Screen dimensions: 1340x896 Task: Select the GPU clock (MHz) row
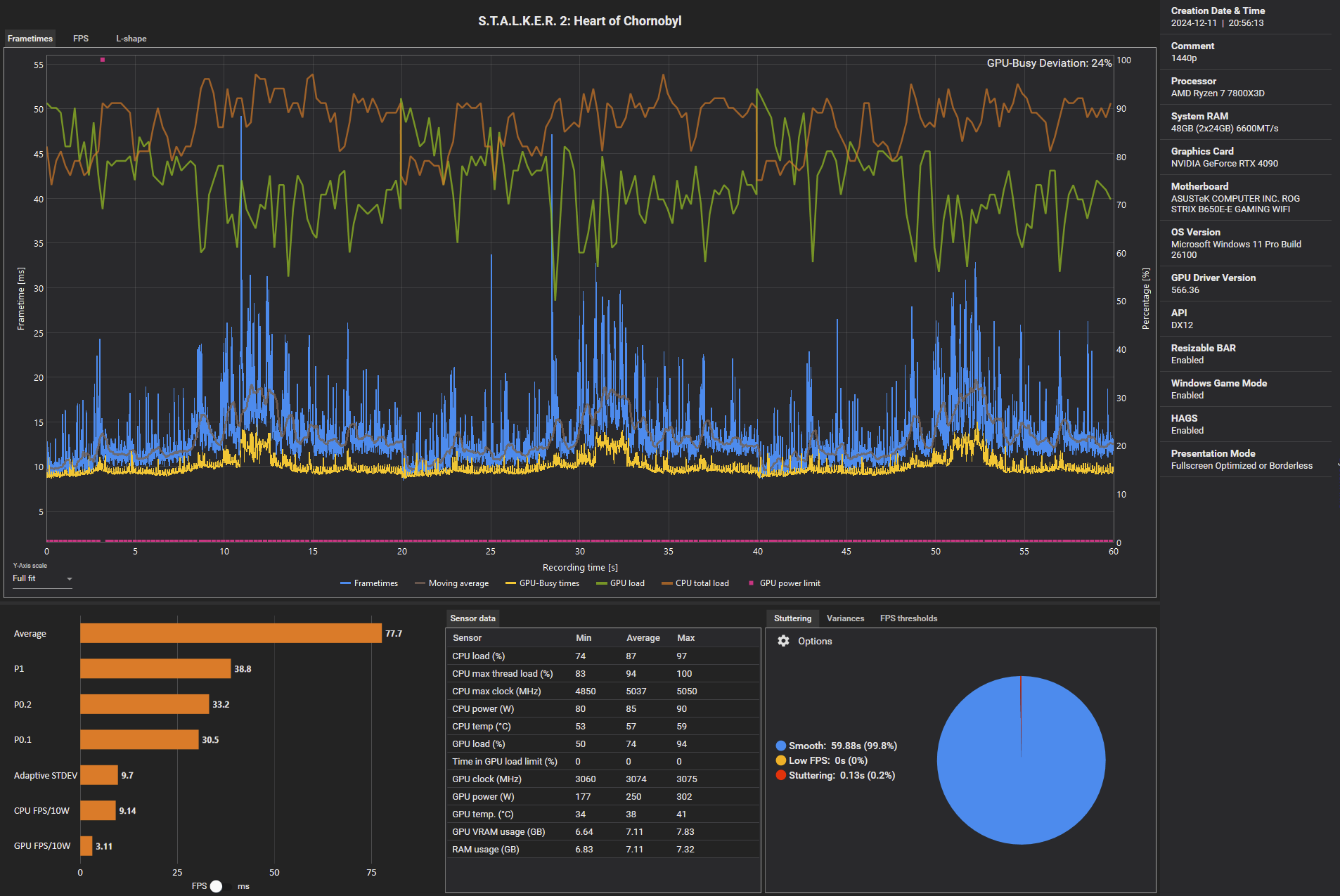click(603, 779)
